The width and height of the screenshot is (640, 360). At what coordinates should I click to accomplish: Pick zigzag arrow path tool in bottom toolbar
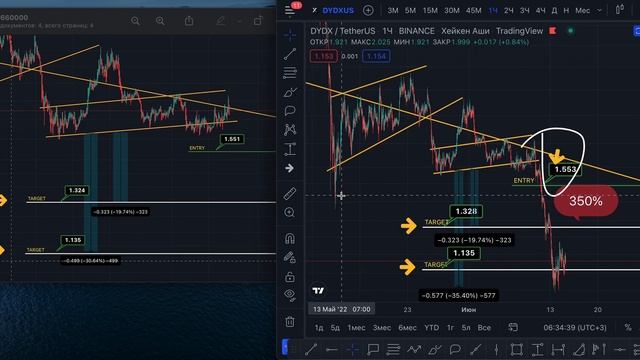[413, 349]
